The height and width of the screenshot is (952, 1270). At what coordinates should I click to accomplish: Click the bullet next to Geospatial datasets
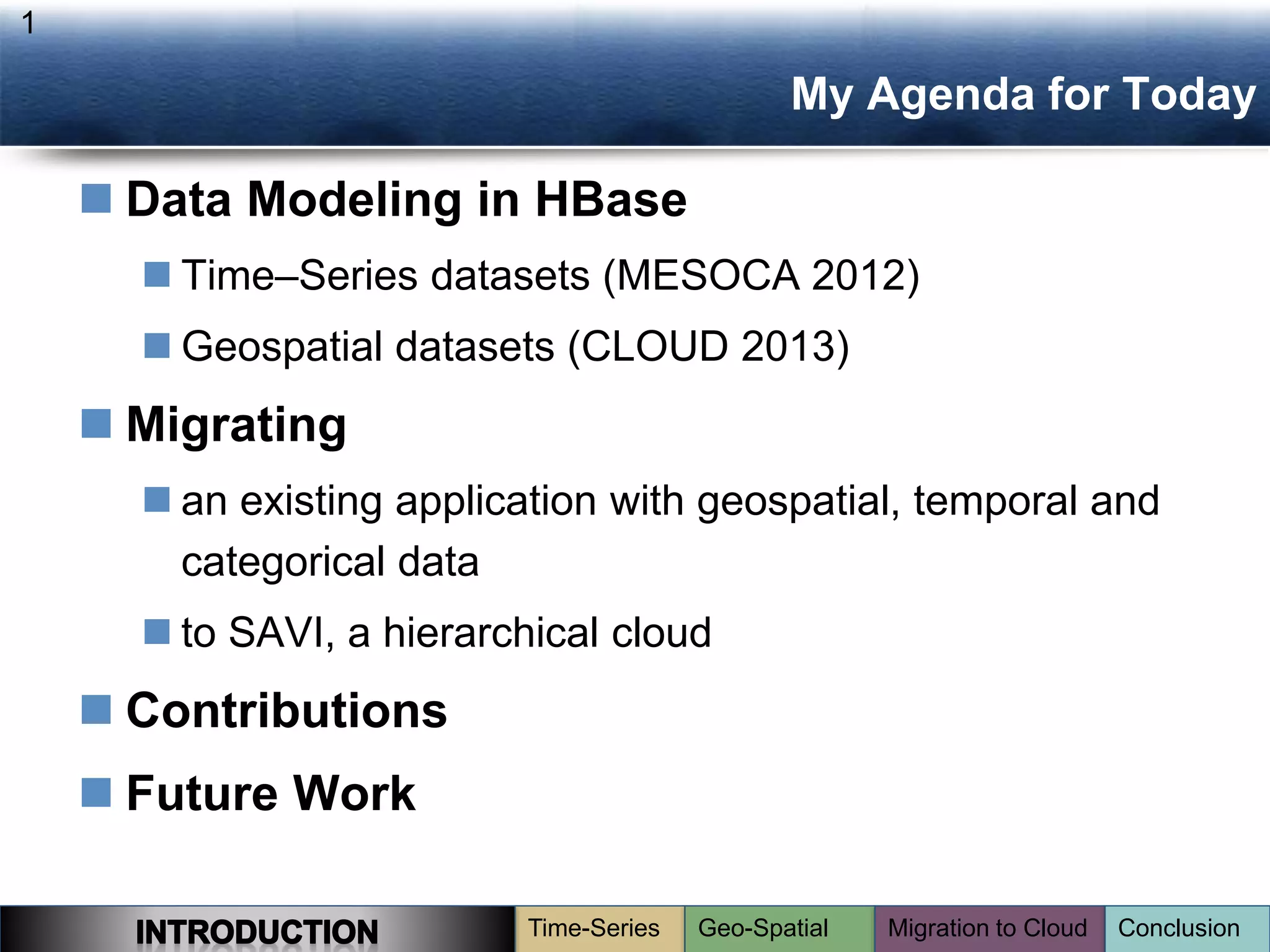(157, 346)
